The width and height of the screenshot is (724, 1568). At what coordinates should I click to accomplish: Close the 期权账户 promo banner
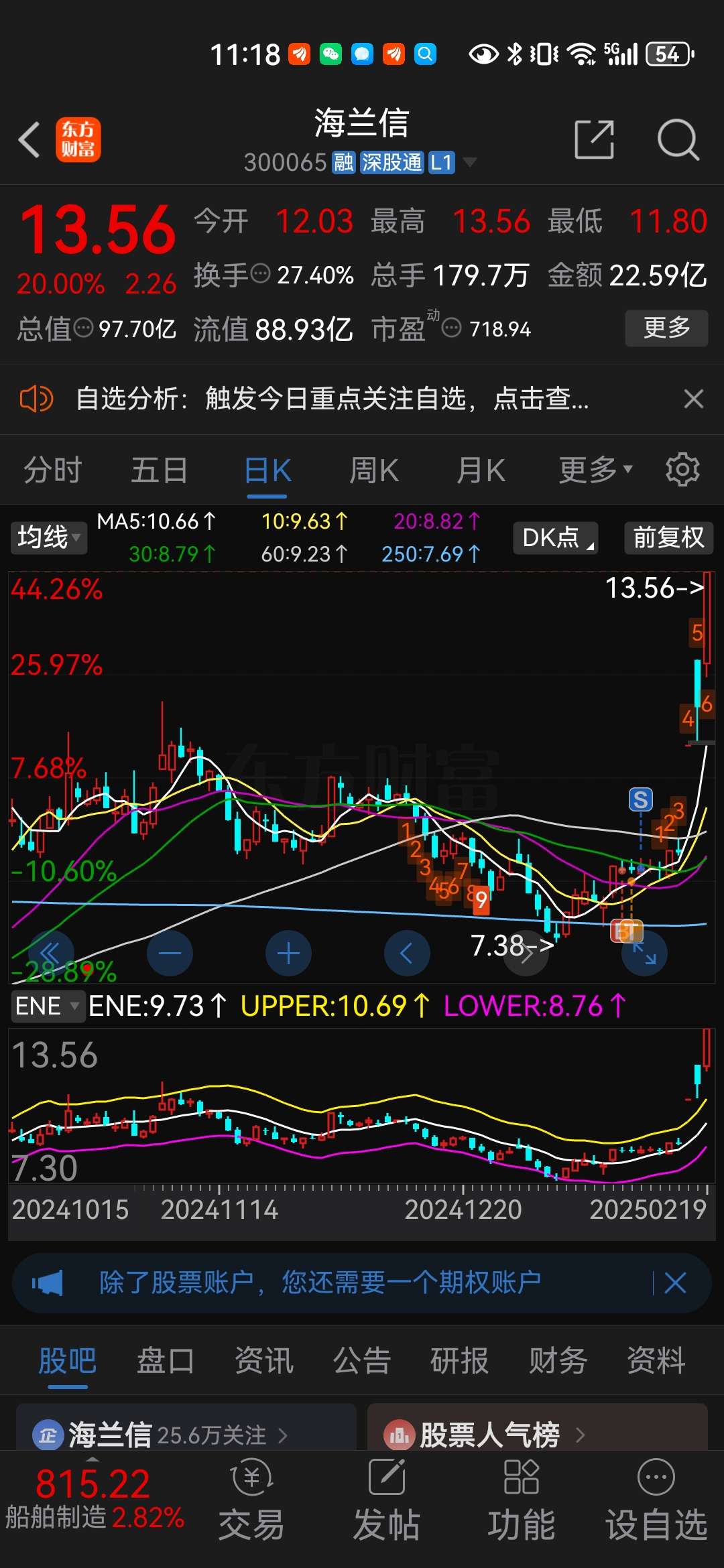click(x=675, y=1283)
